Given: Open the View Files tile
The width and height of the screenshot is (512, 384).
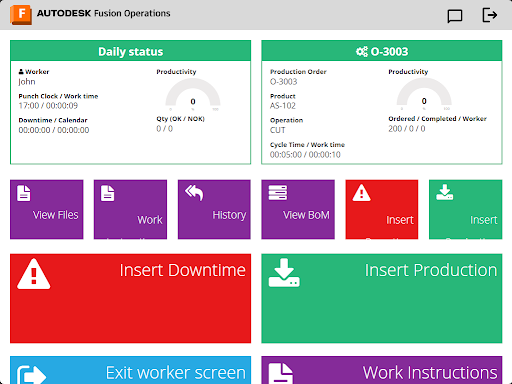Looking at the screenshot, I should tap(47, 209).
